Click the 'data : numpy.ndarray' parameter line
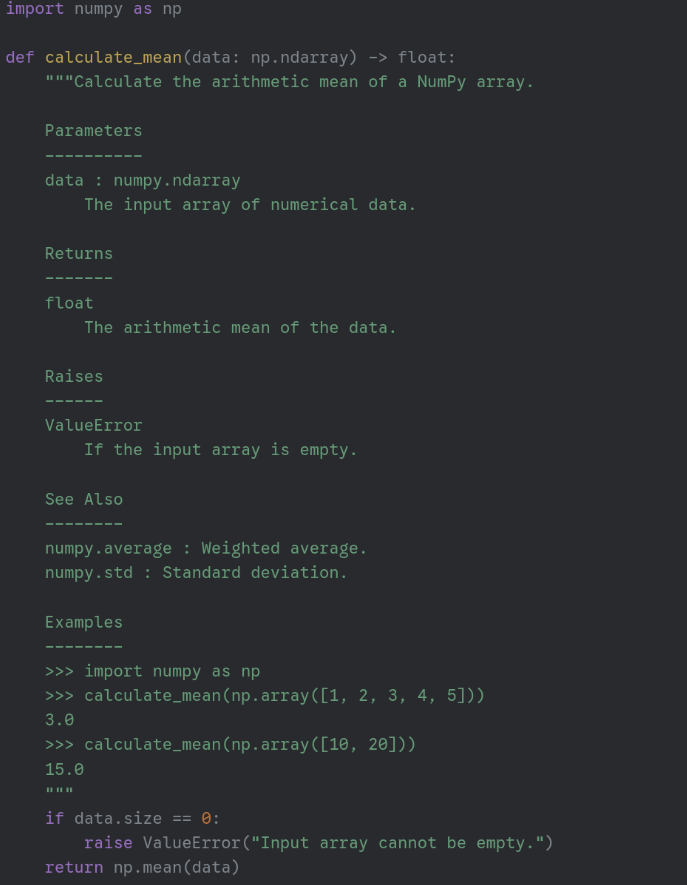The image size is (687, 885). click(x=142, y=180)
